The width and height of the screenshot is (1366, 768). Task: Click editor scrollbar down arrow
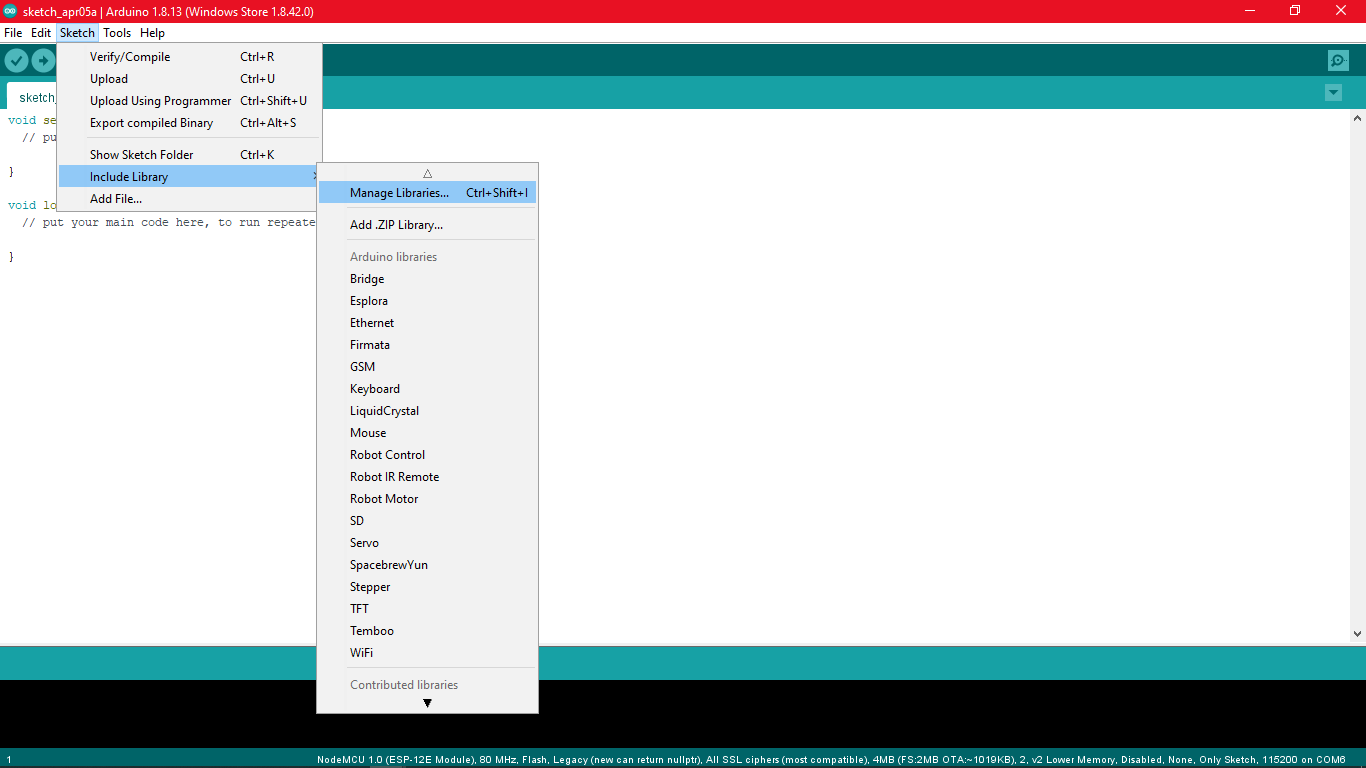[1357, 633]
